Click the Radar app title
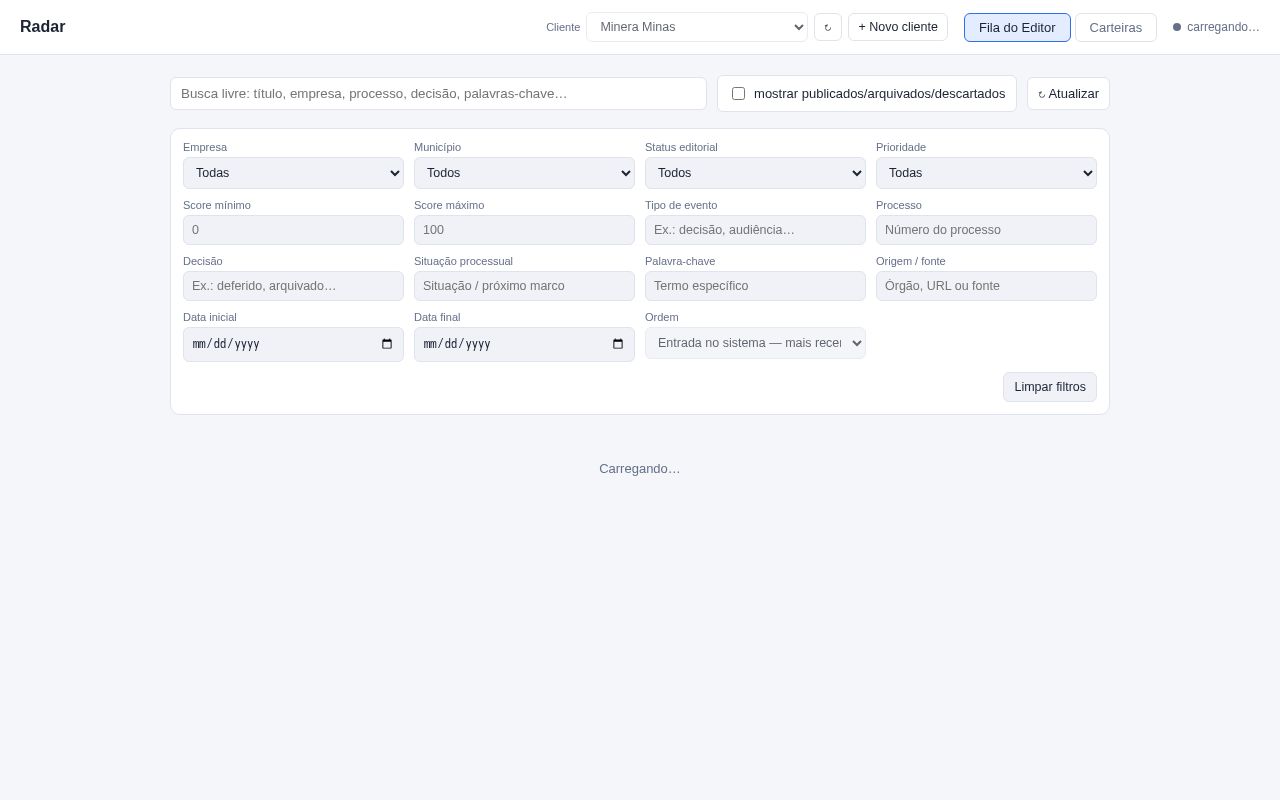Screen dimensions: 1280x800 point(43,27)
